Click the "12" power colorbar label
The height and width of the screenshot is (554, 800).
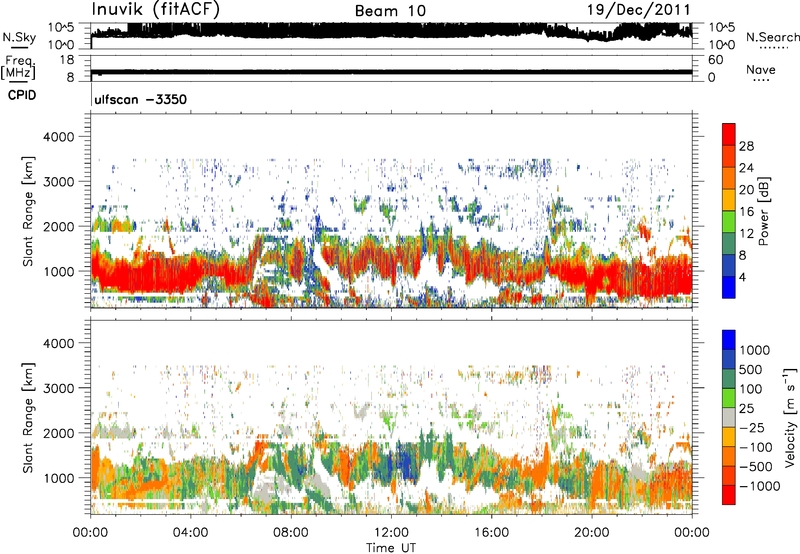(746, 234)
